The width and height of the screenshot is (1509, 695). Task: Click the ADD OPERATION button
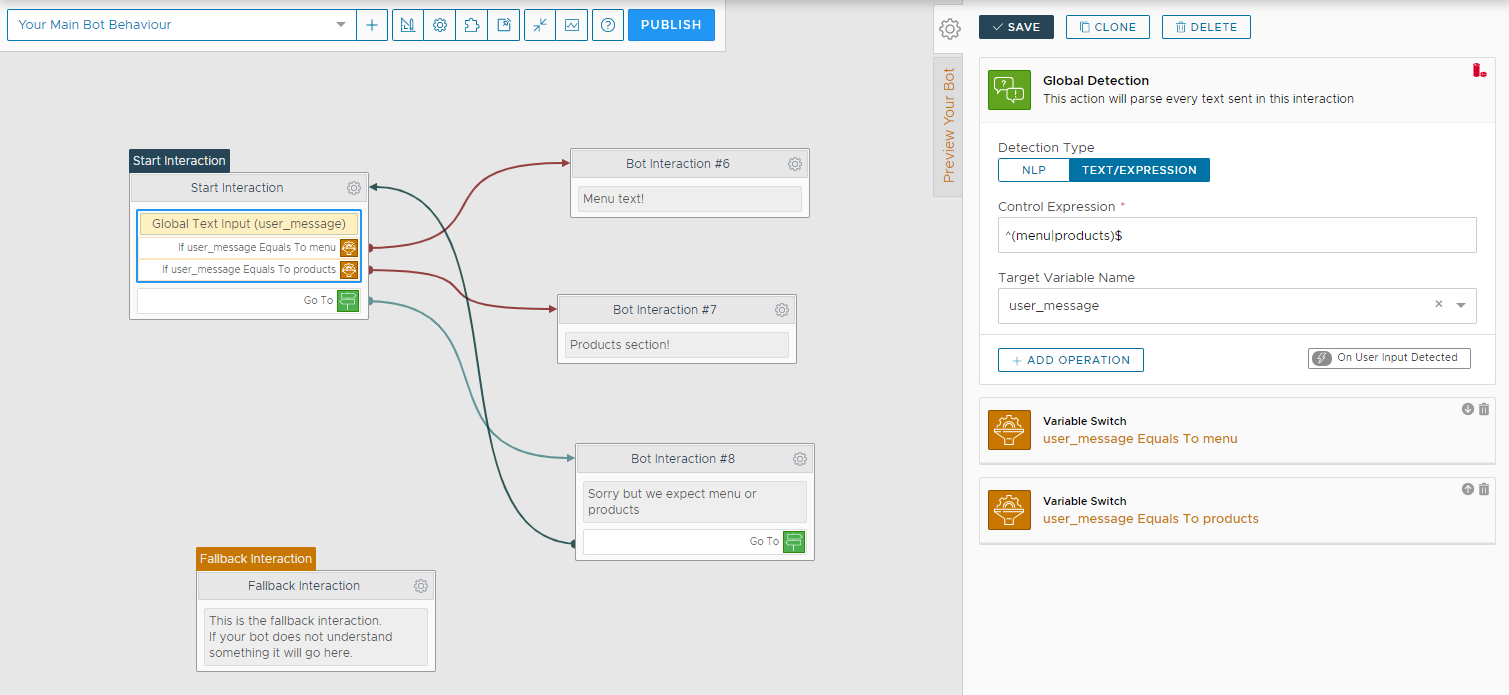click(x=1070, y=360)
